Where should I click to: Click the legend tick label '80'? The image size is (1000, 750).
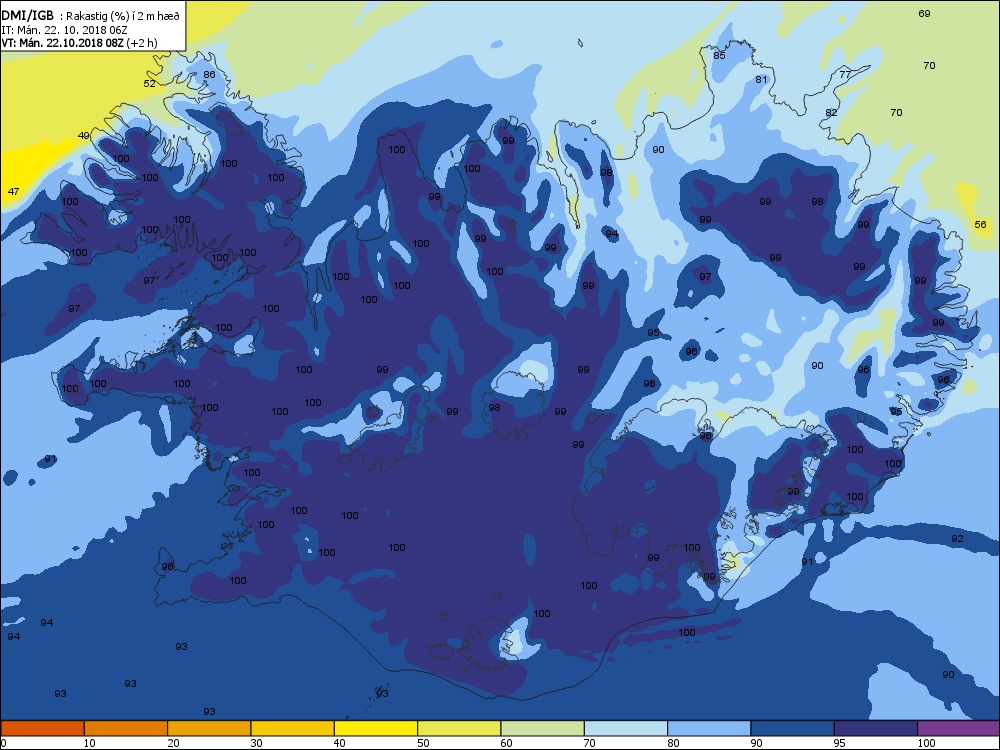(x=673, y=743)
